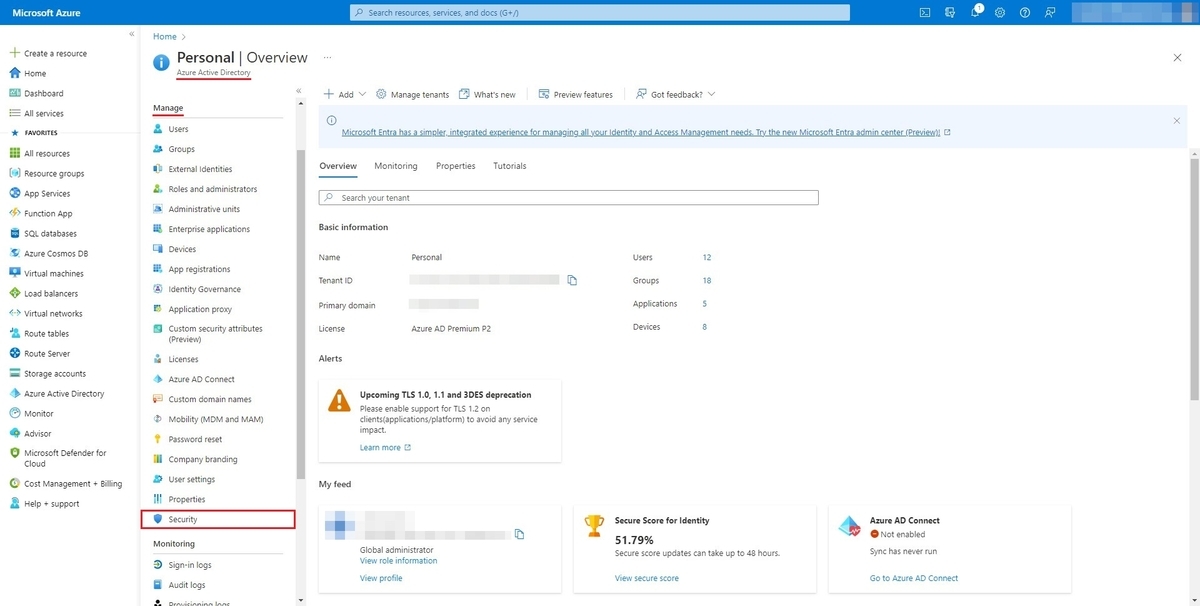This screenshot has width=1200, height=606.
Task: Open Sign-in logs under Monitoring
Action: coord(190,565)
